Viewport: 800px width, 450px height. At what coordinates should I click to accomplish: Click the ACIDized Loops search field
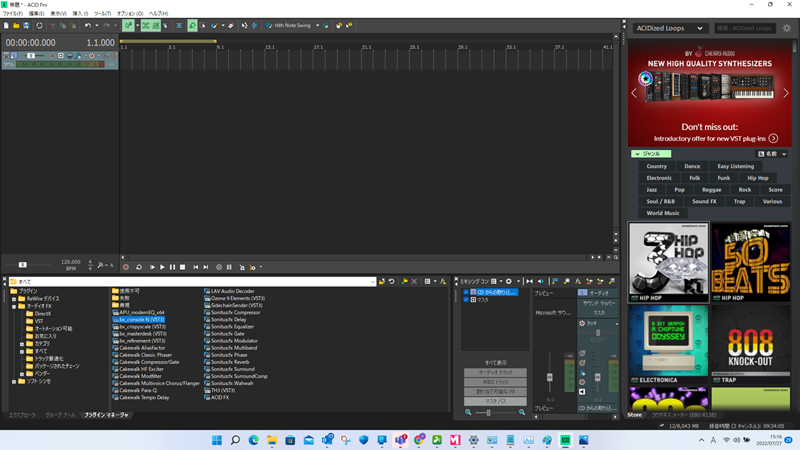pos(745,28)
